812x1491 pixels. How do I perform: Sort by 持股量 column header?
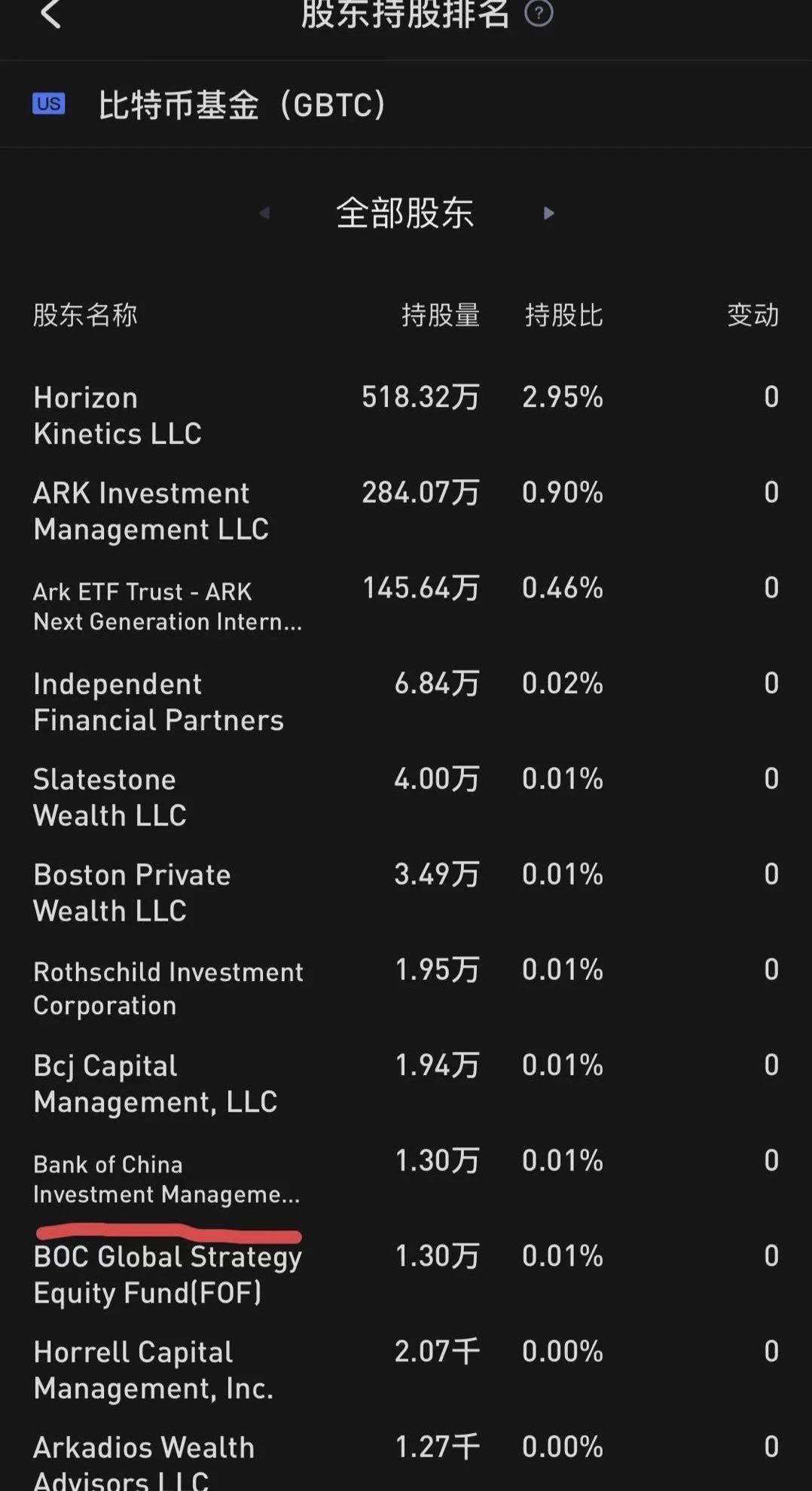(441, 315)
